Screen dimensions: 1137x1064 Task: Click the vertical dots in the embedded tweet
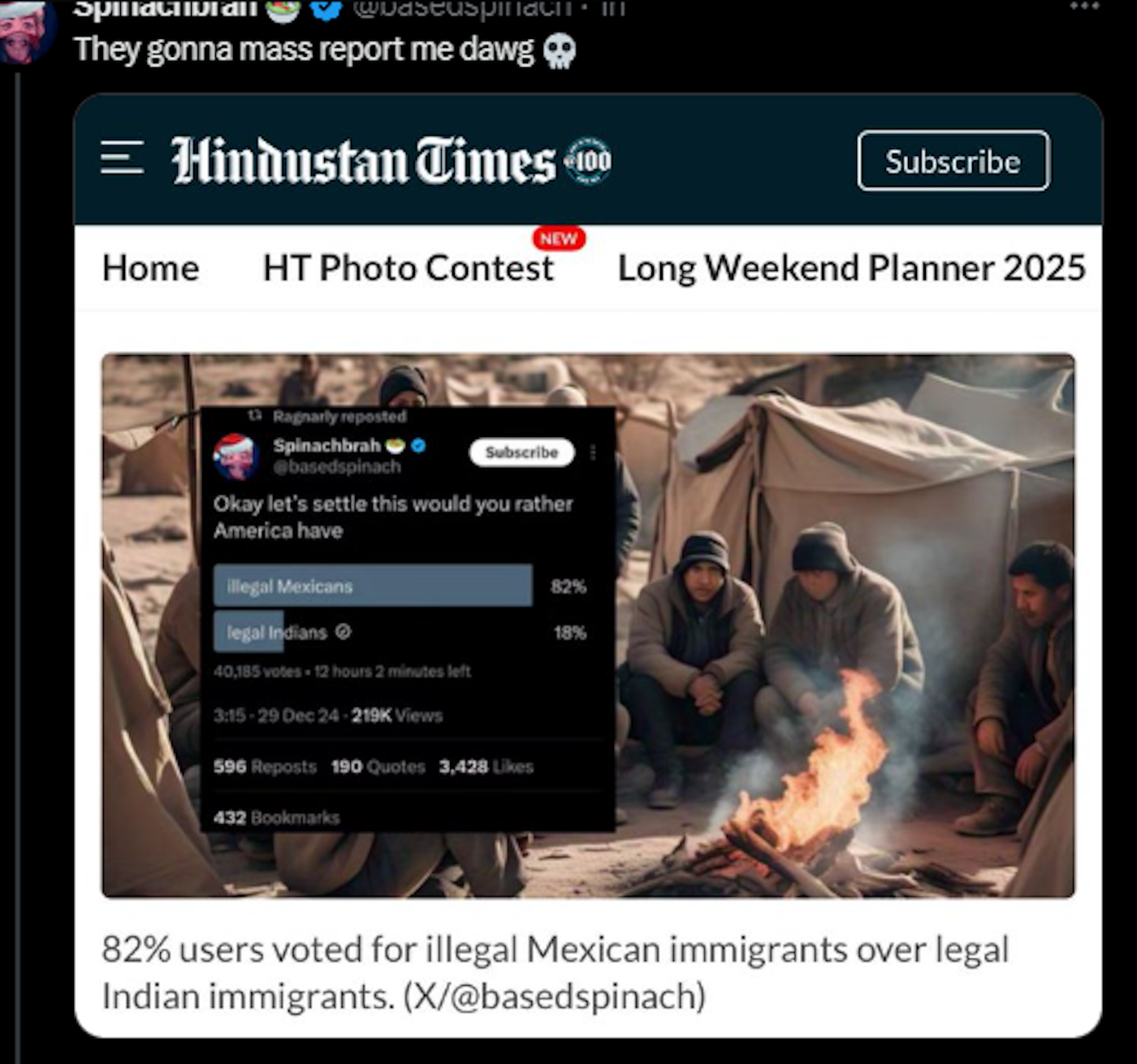click(594, 452)
